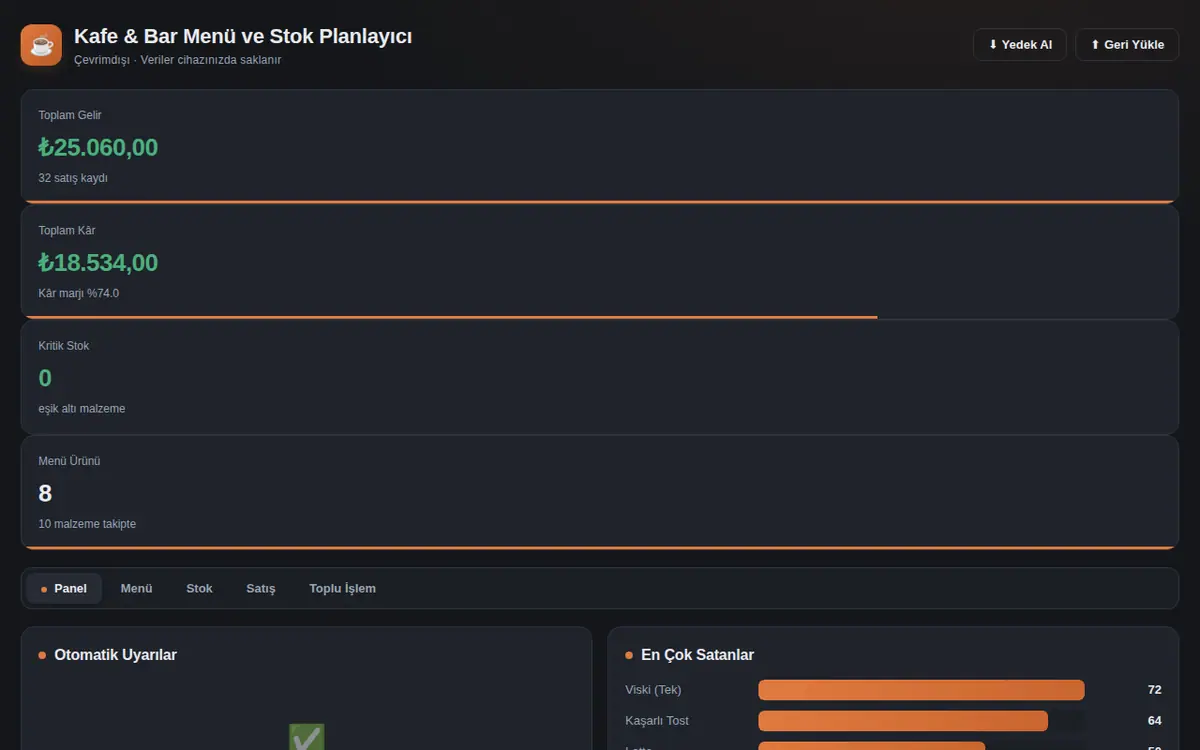This screenshot has width=1200, height=750.
Task: Click the Viski sales count 72
Action: pyautogui.click(x=1154, y=690)
